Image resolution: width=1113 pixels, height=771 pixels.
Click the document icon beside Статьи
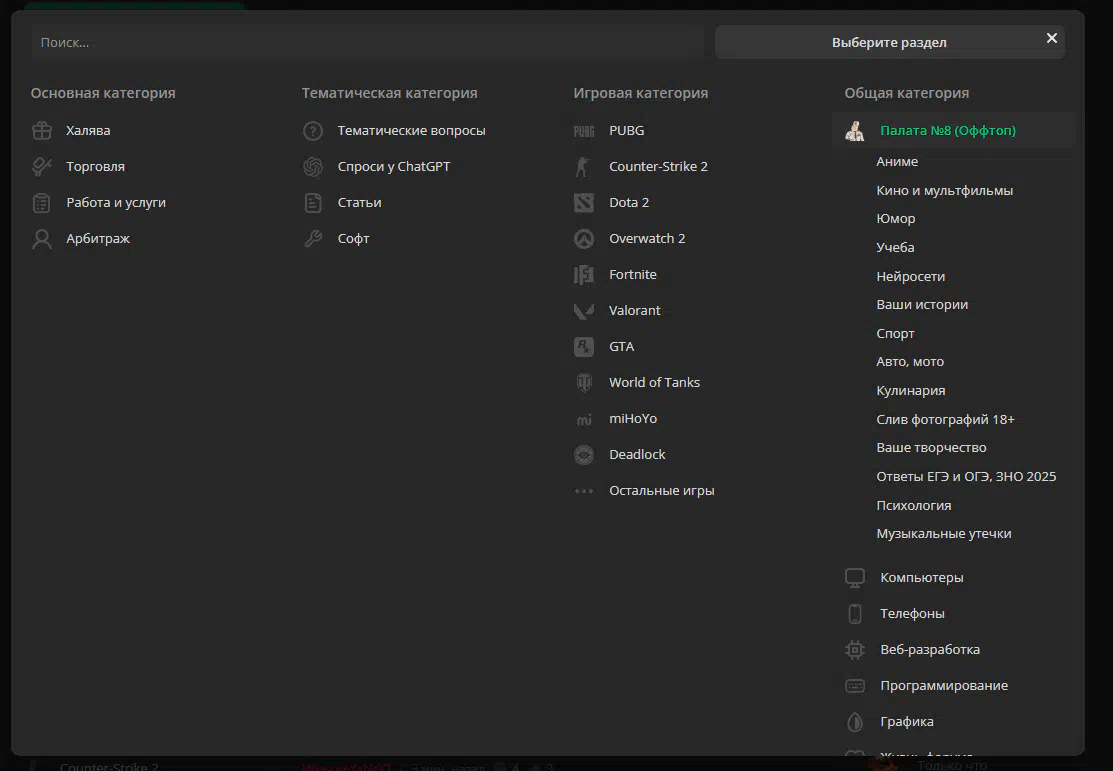pos(313,203)
